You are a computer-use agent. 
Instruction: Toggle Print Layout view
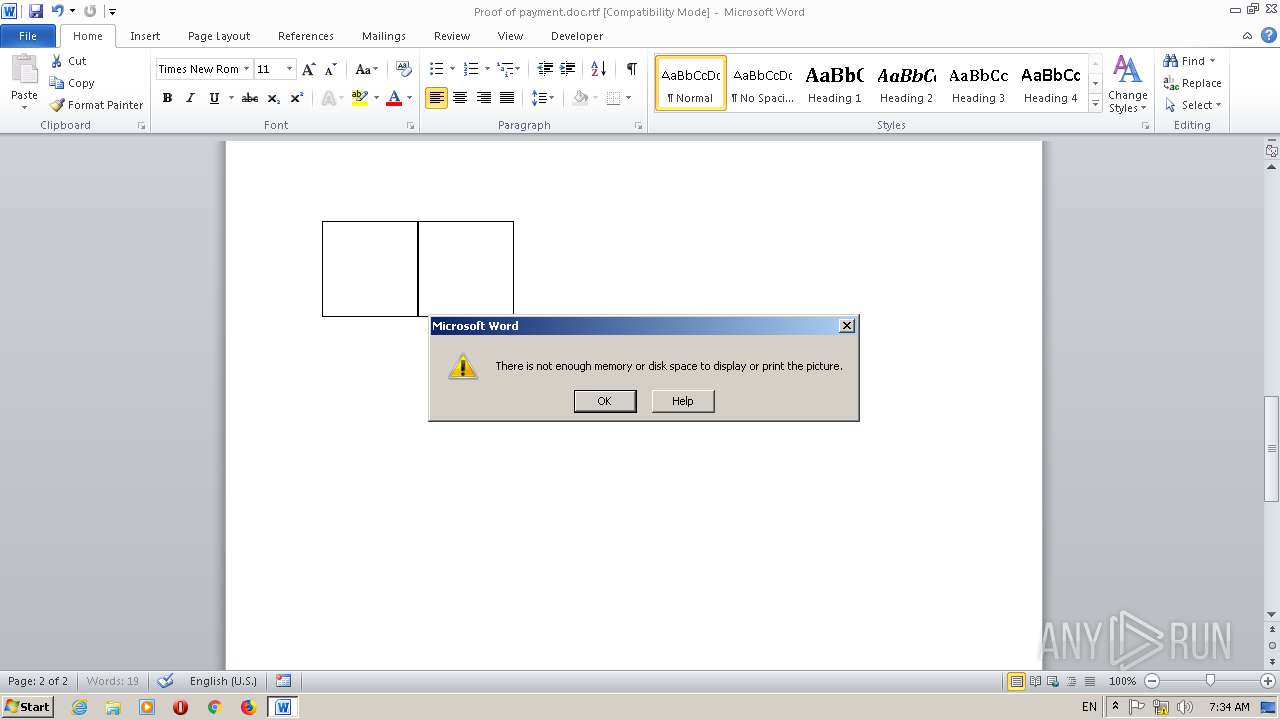click(1016, 681)
